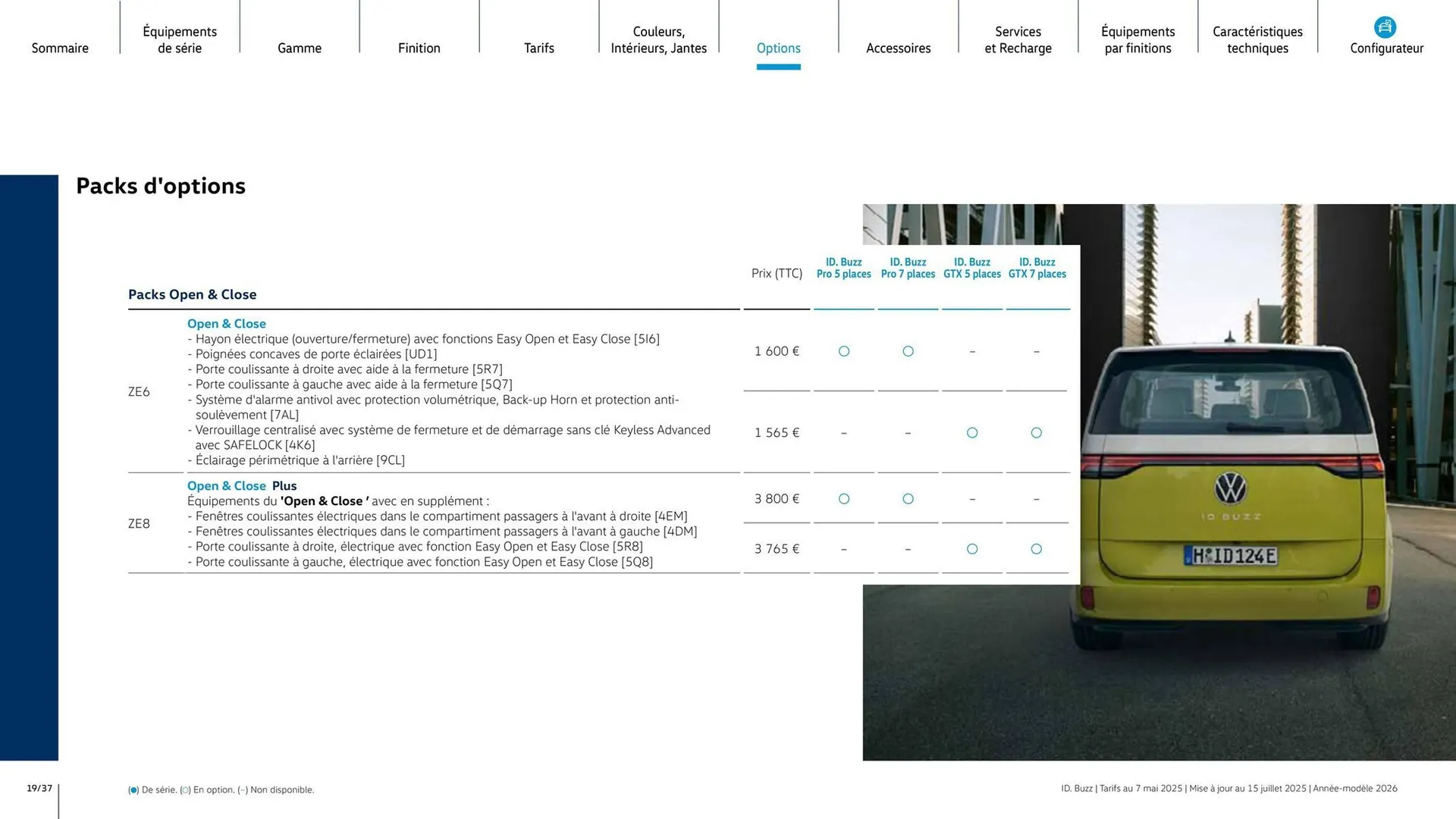
Task: Click the ID. Buzz Pro 7 places column header
Action: [x=907, y=268]
